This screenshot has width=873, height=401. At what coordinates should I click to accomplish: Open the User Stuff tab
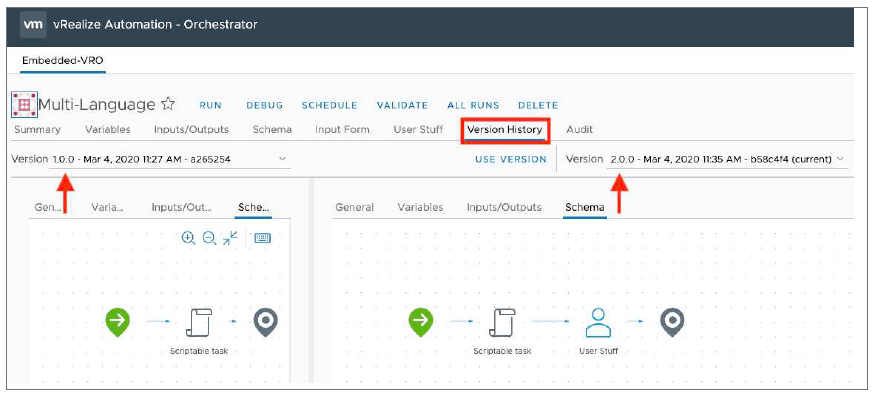pyautogui.click(x=418, y=129)
